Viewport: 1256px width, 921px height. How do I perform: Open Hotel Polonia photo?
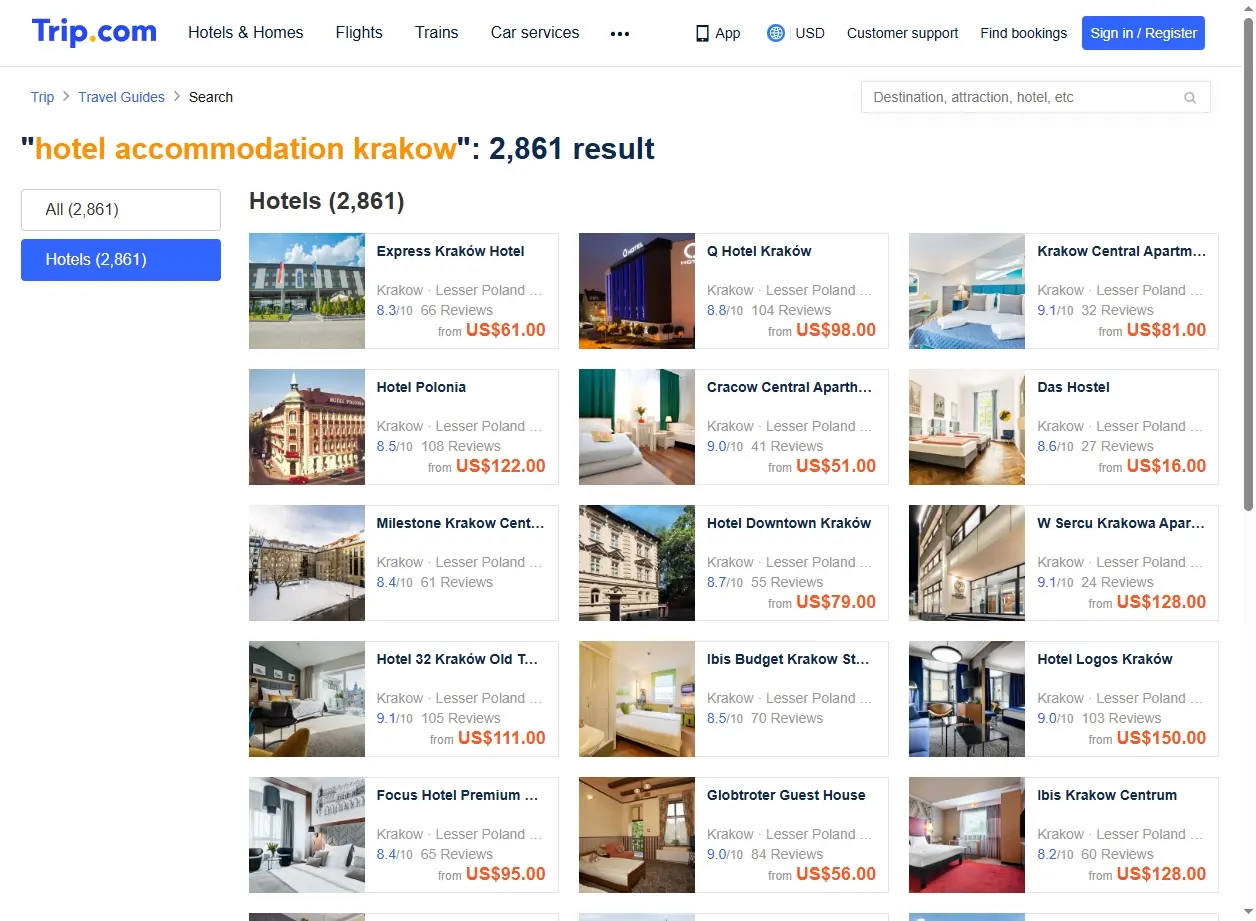point(307,427)
